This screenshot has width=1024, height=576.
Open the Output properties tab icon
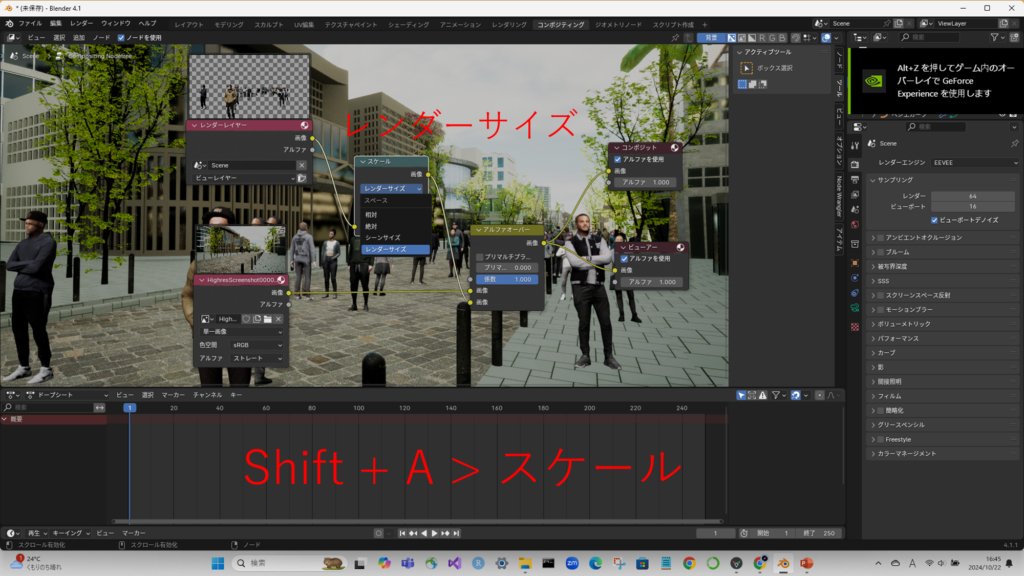[x=855, y=180]
